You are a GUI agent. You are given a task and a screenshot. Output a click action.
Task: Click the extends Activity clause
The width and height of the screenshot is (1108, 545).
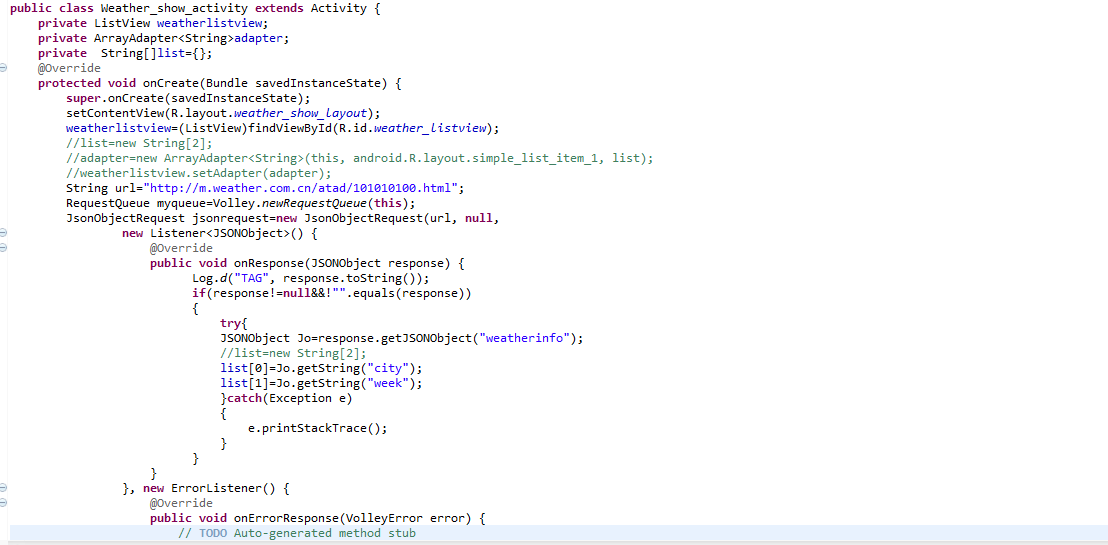[310, 8]
